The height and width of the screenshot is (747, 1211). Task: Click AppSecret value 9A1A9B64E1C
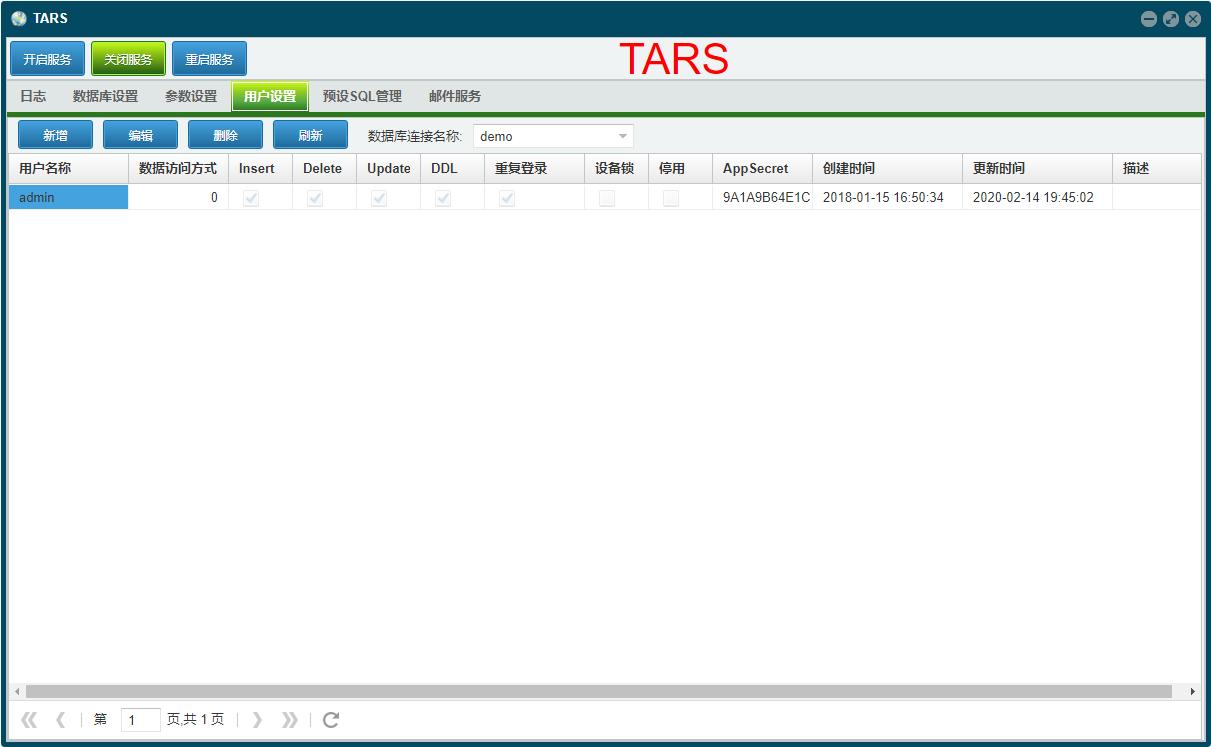pyautogui.click(x=765, y=197)
